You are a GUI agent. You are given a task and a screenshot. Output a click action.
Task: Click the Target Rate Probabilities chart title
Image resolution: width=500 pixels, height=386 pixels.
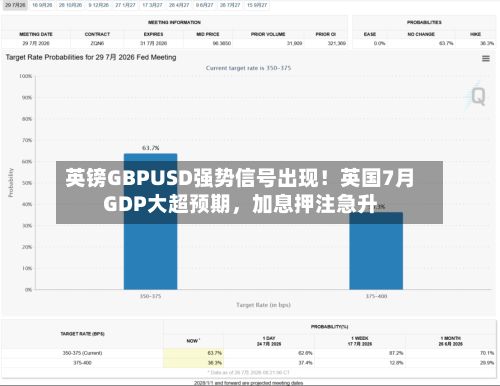[91, 57]
